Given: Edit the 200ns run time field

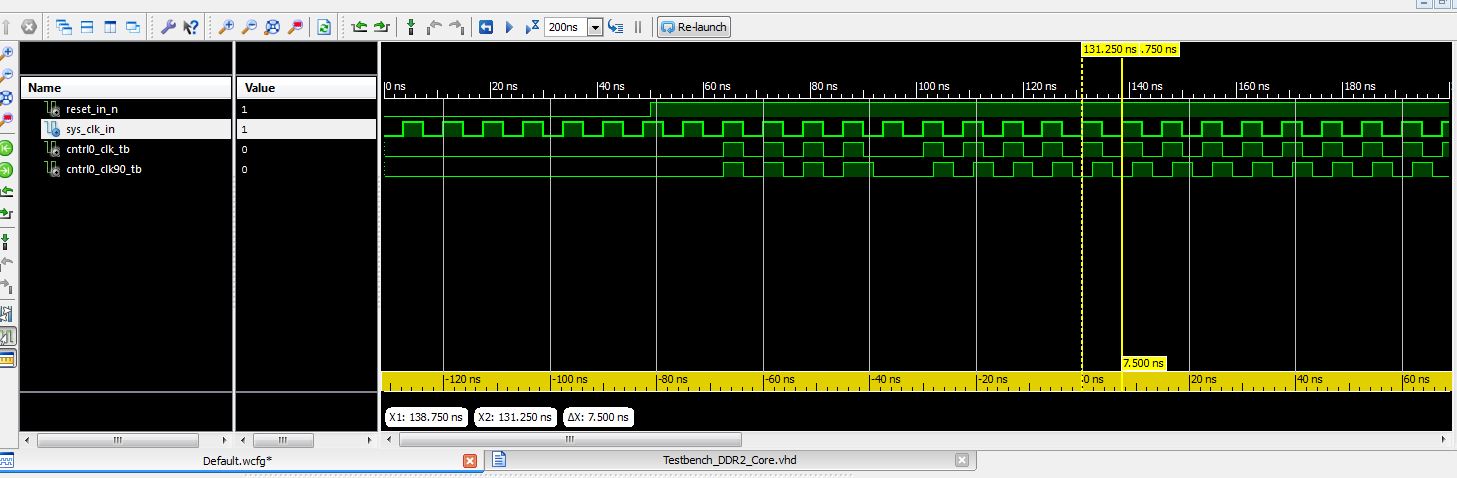Looking at the screenshot, I should coord(566,27).
